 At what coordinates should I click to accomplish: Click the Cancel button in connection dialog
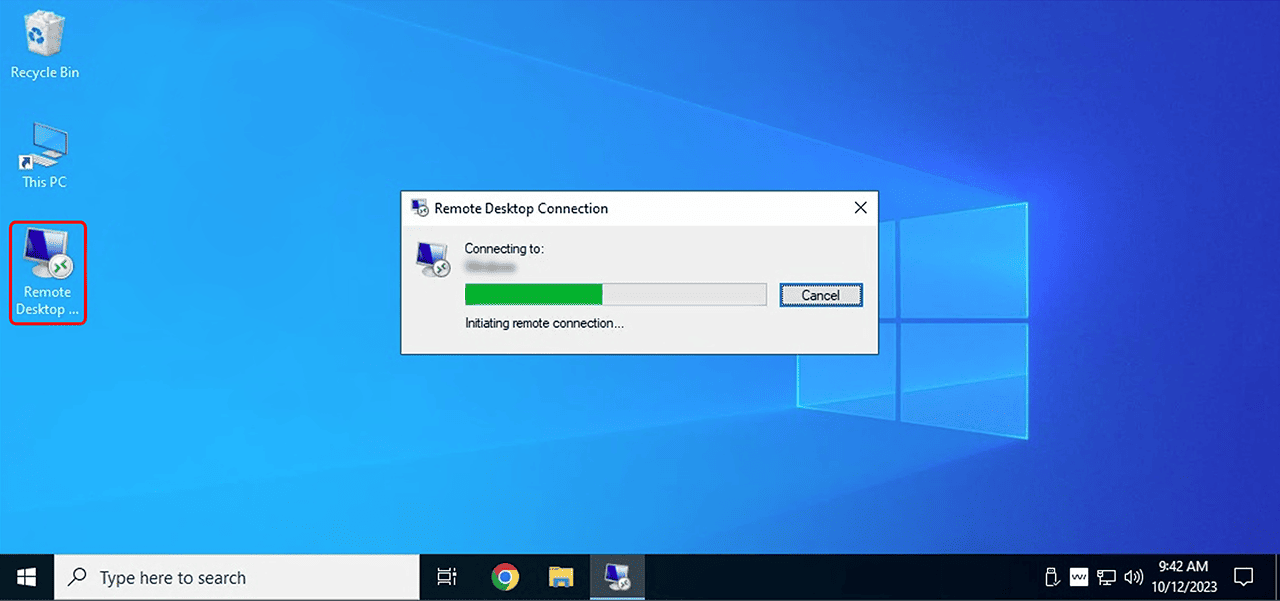(x=820, y=295)
